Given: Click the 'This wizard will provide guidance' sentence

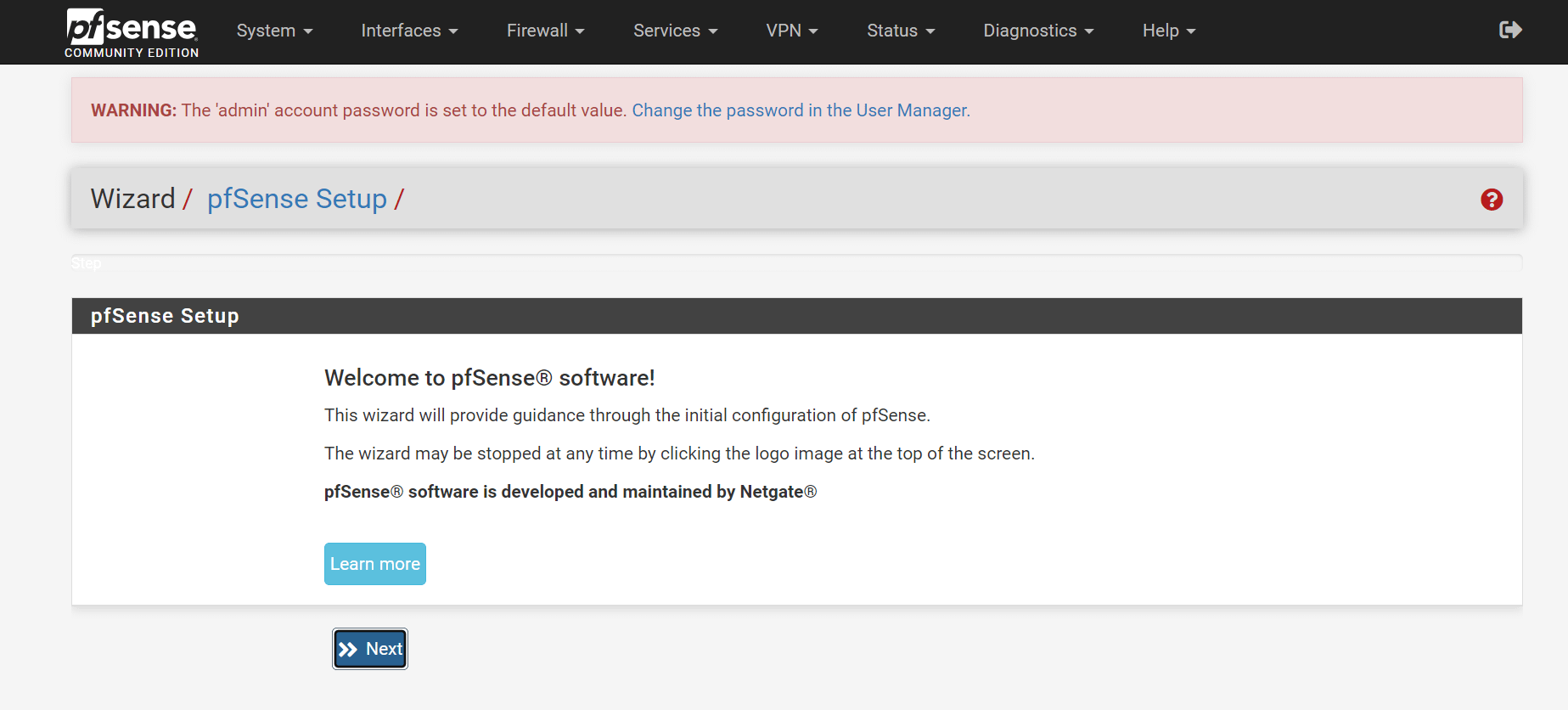Looking at the screenshot, I should [x=627, y=415].
